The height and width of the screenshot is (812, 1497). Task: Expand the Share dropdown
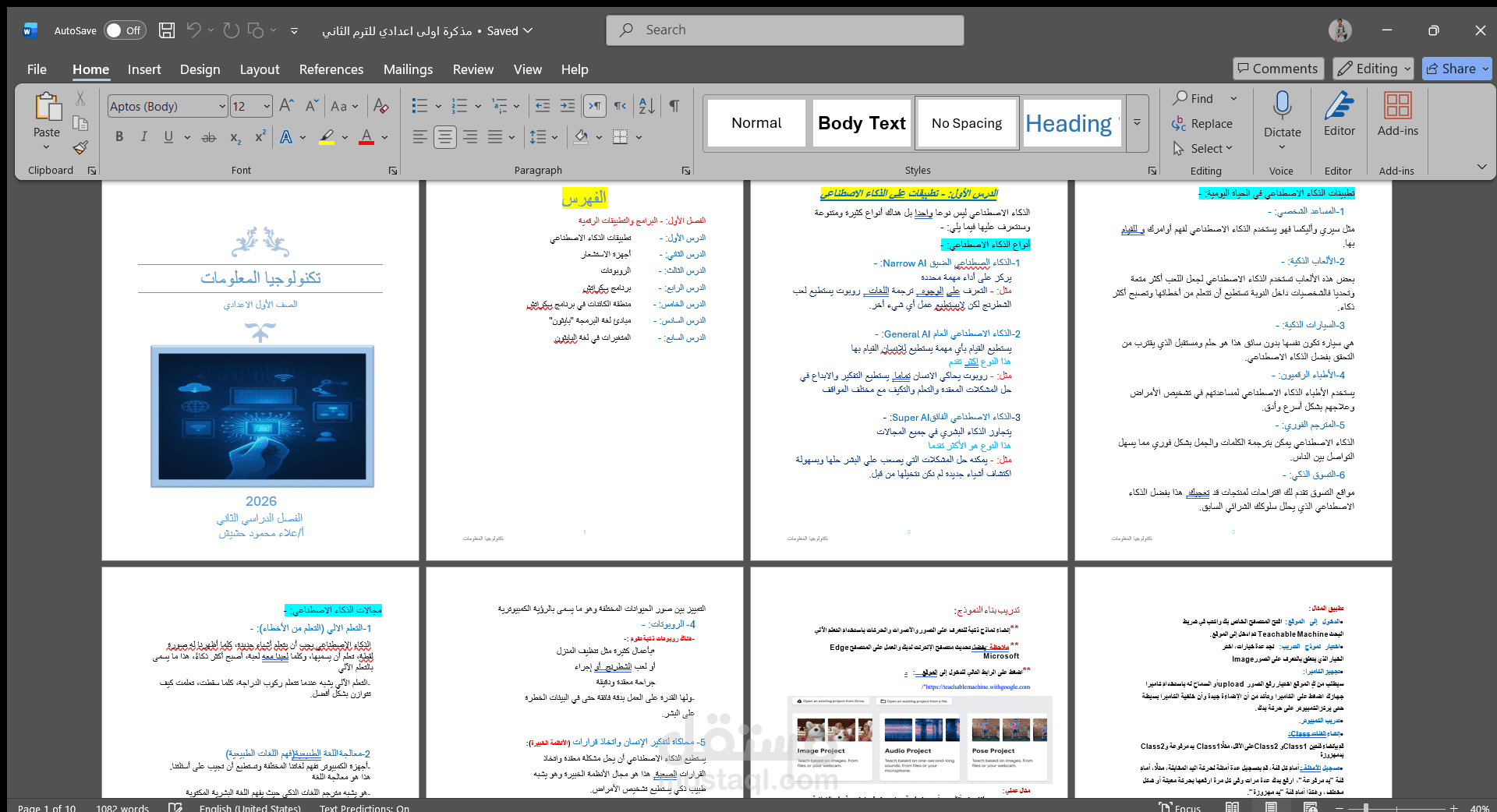point(1485,69)
